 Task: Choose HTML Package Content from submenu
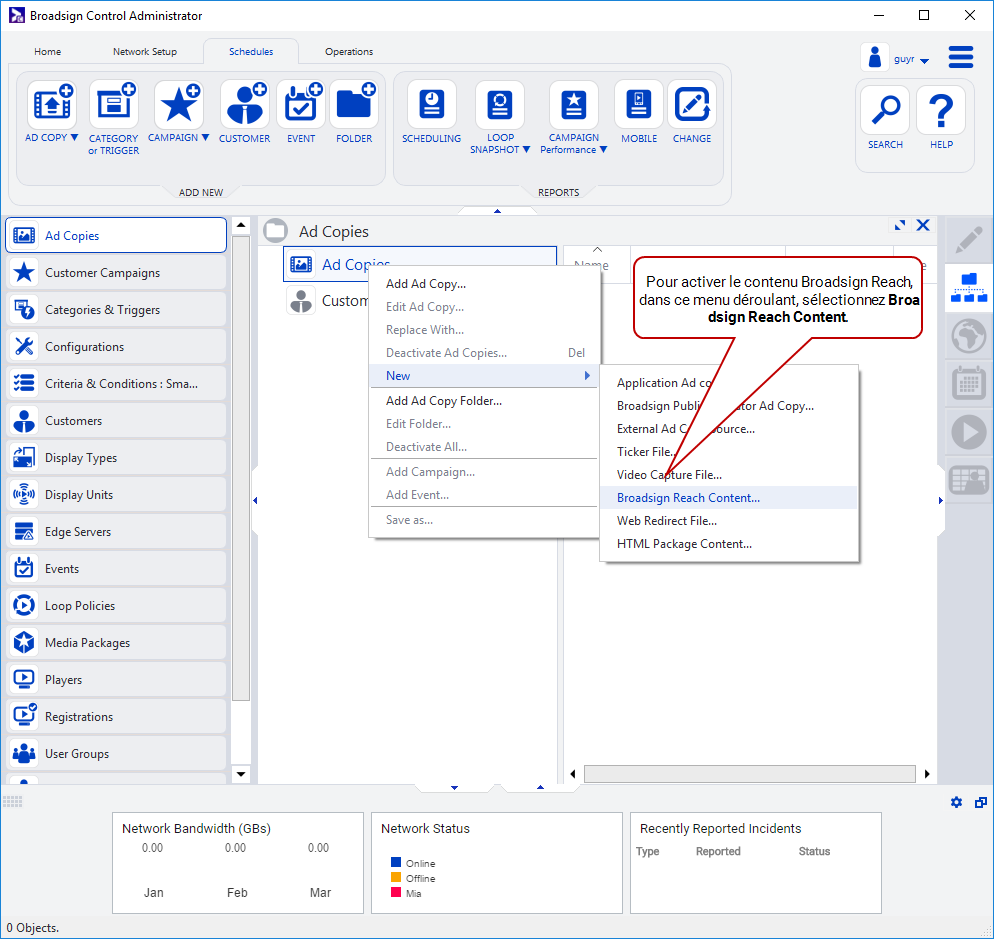pos(684,544)
